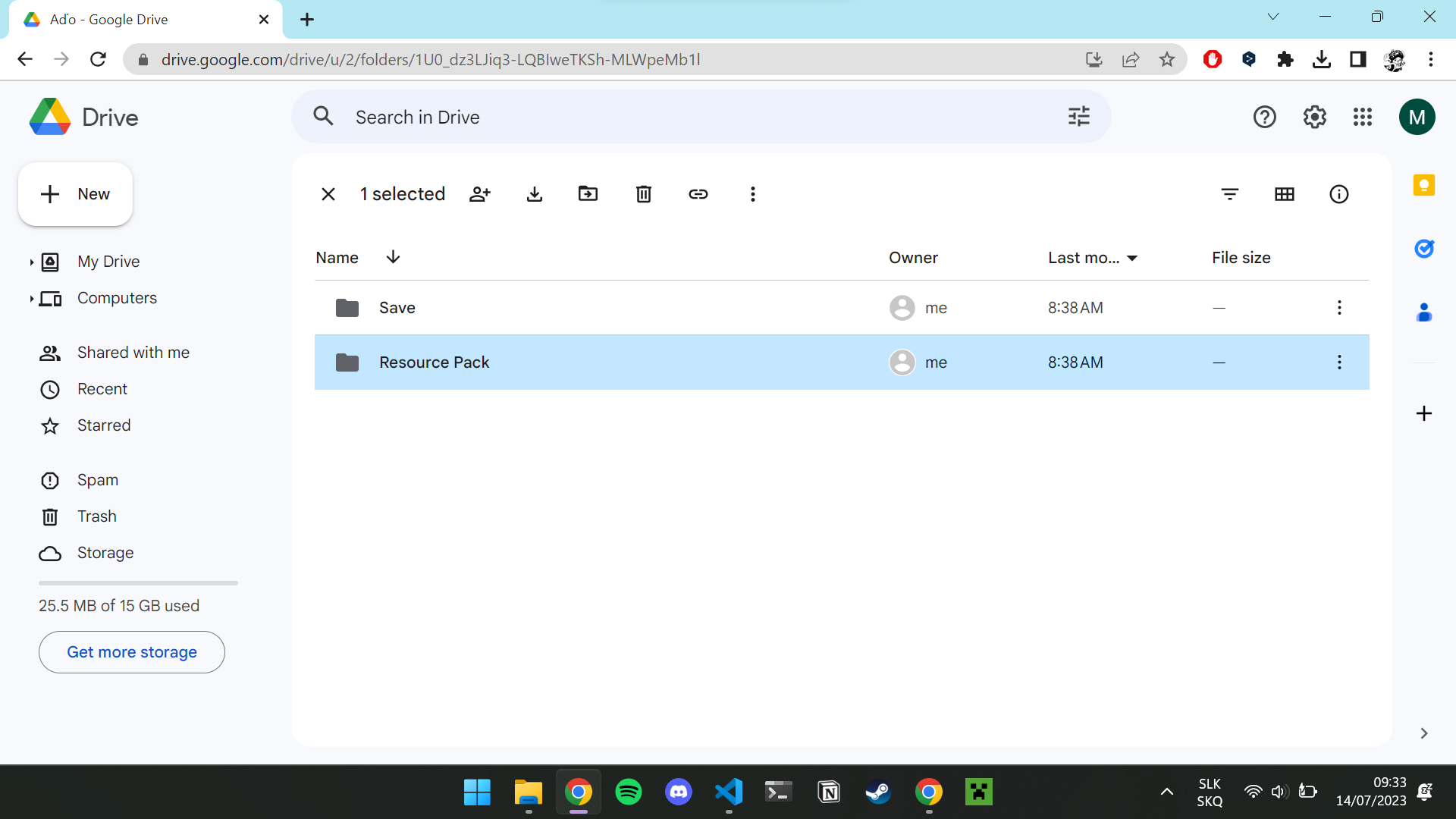Focus the Search in Drive field
The height and width of the screenshot is (819, 1456).
(x=701, y=117)
